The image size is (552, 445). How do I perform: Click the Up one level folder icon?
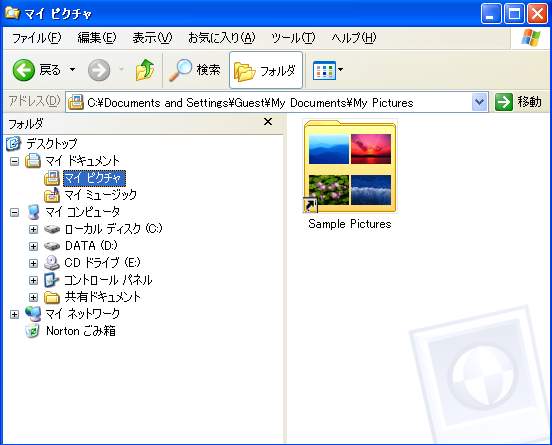(145, 70)
